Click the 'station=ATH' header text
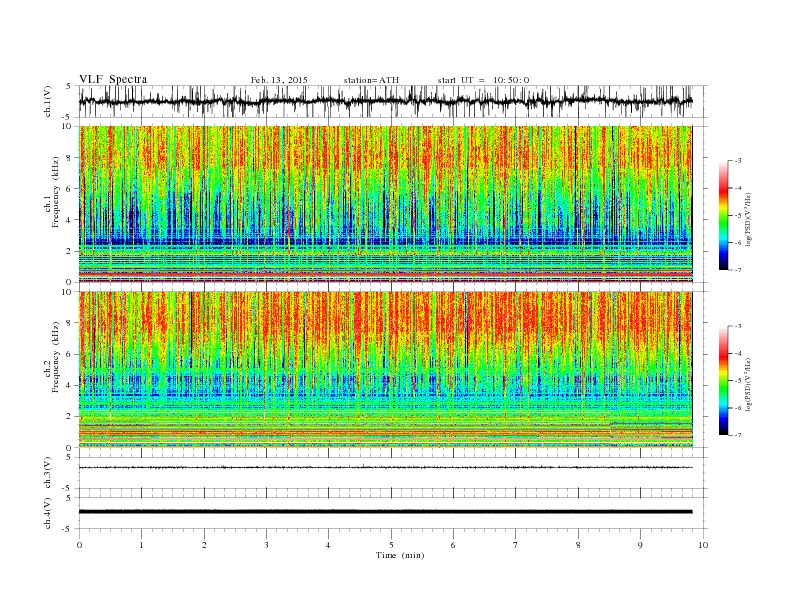Image resolution: width=792 pixels, height=612 pixels. click(x=371, y=80)
